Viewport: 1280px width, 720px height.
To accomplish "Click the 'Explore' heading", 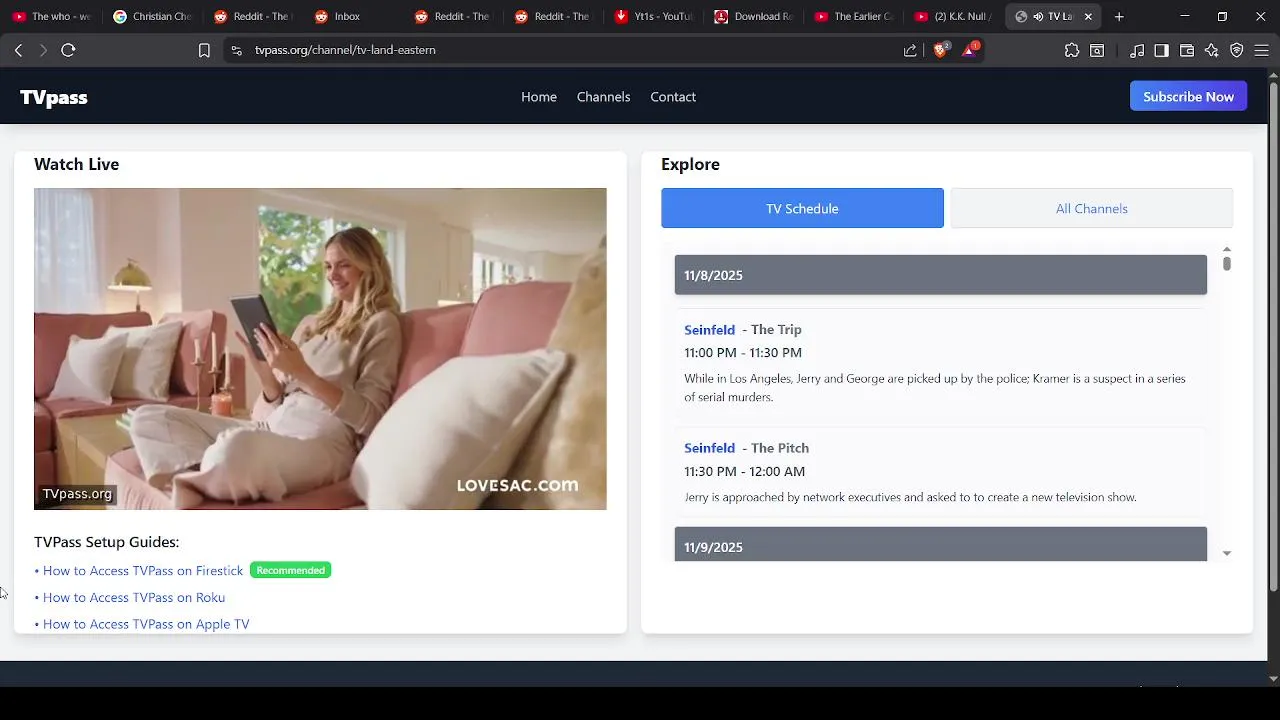I will point(690,164).
